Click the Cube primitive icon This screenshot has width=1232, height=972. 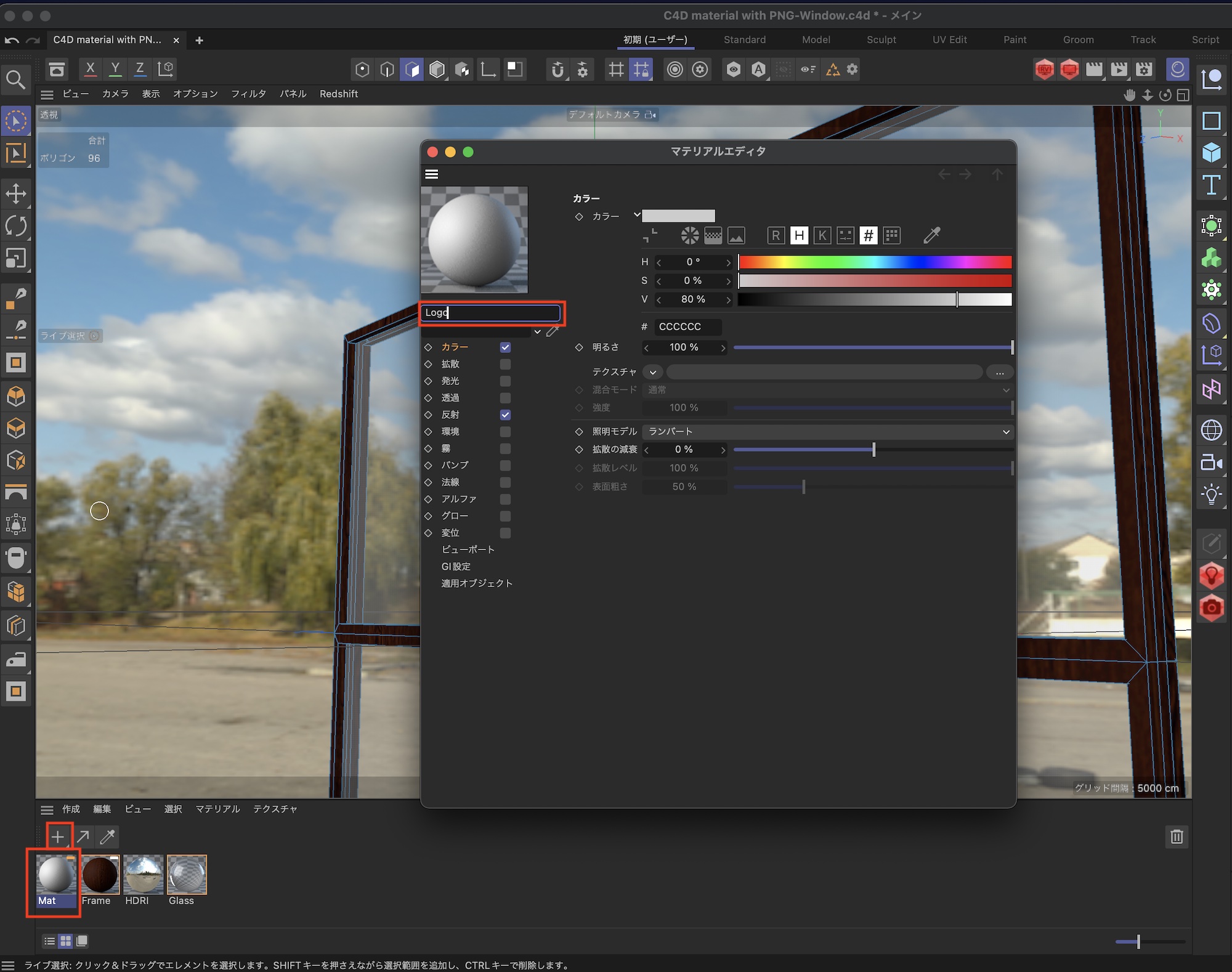[1211, 153]
